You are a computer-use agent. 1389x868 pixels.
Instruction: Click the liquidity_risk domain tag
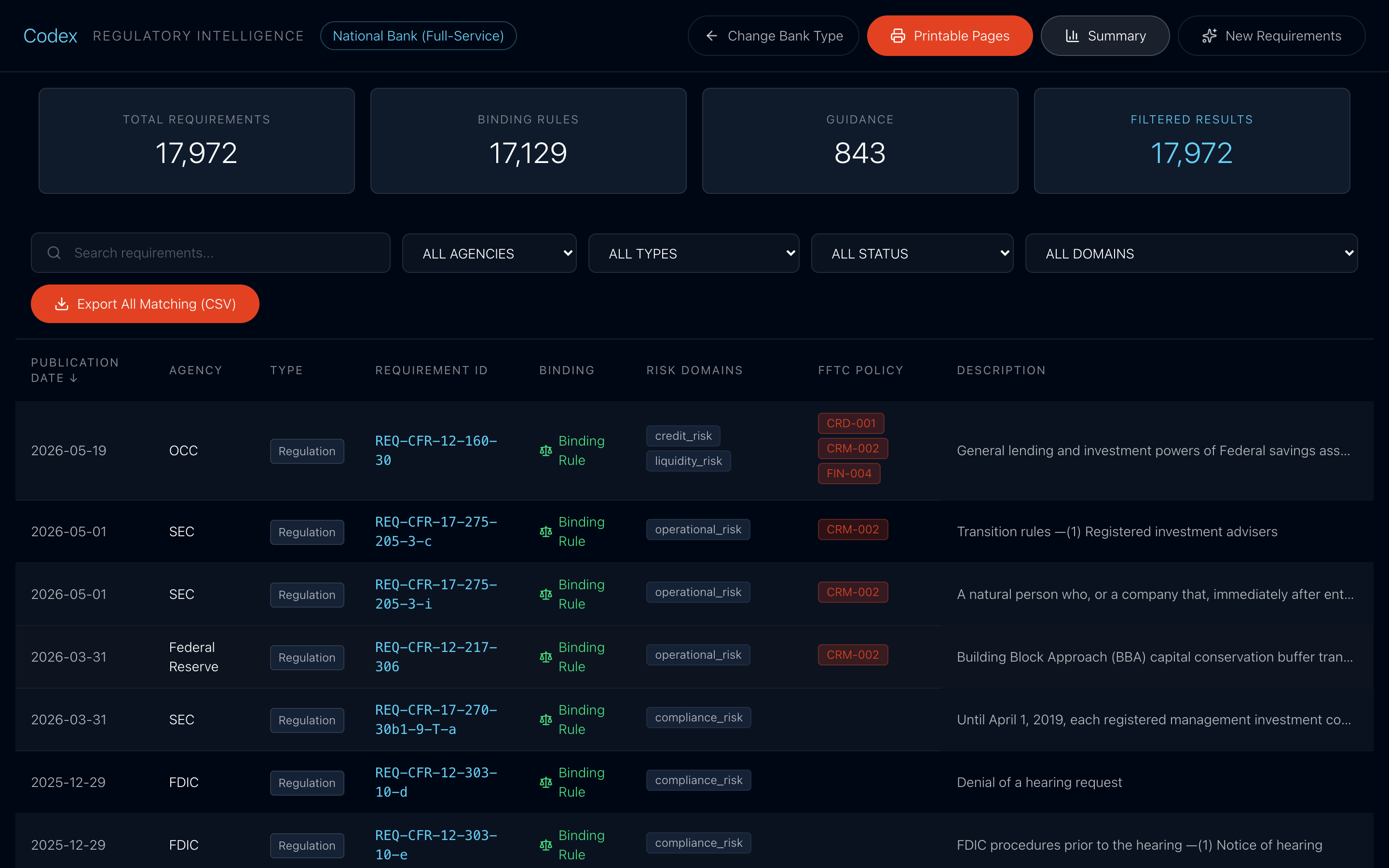tap(688, 461)
